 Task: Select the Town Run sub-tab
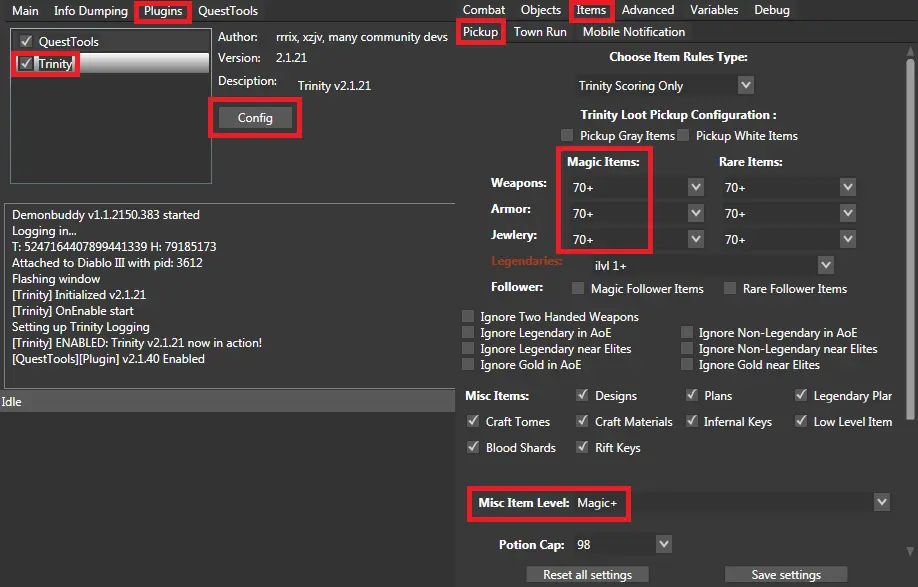click(540, 32)
